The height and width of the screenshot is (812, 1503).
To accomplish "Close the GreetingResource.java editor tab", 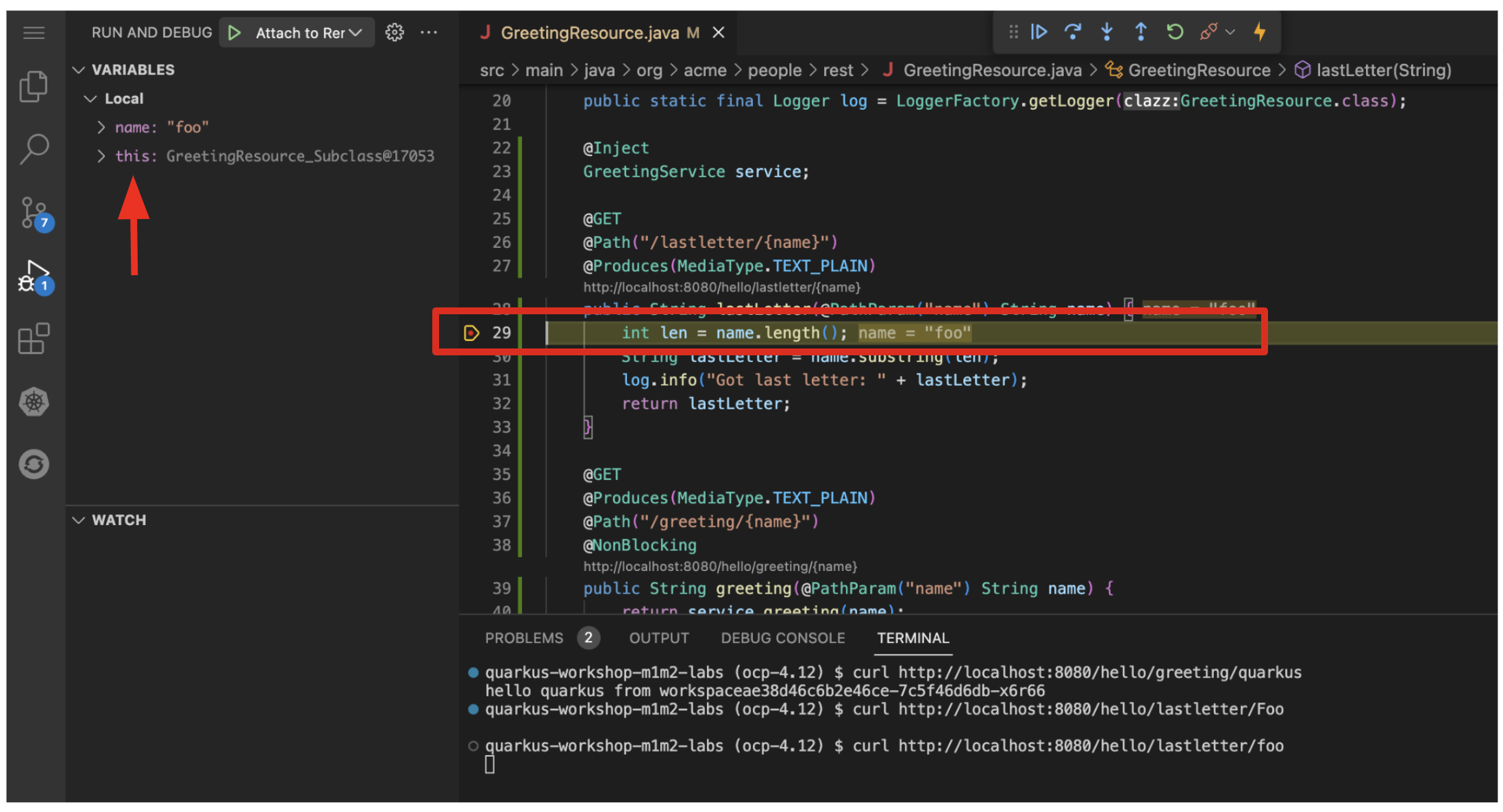I will pos(718,33).
